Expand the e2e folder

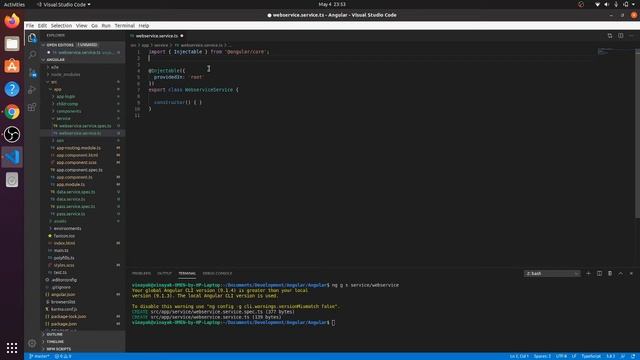(x=54, y=67)
